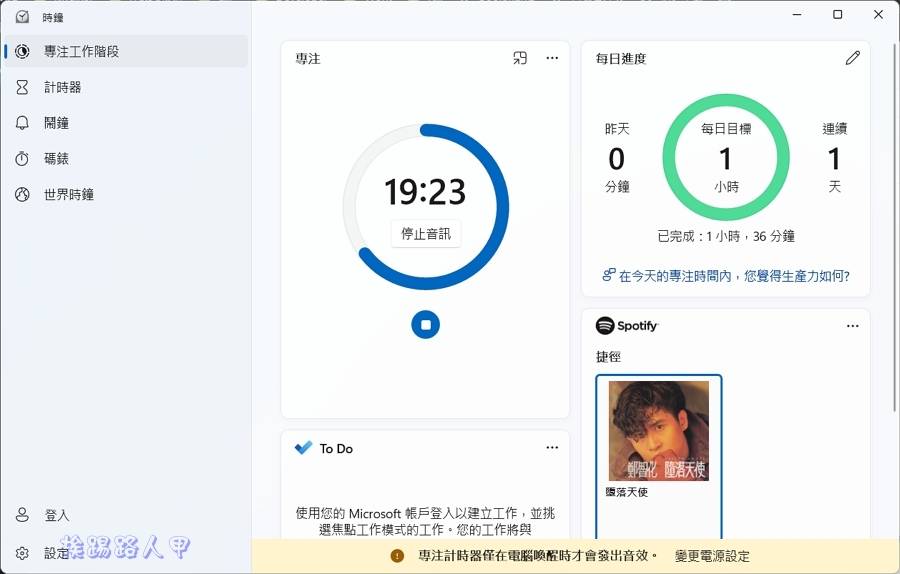
Task: Click the Spotify logo icon
Action: coord(604,326)
